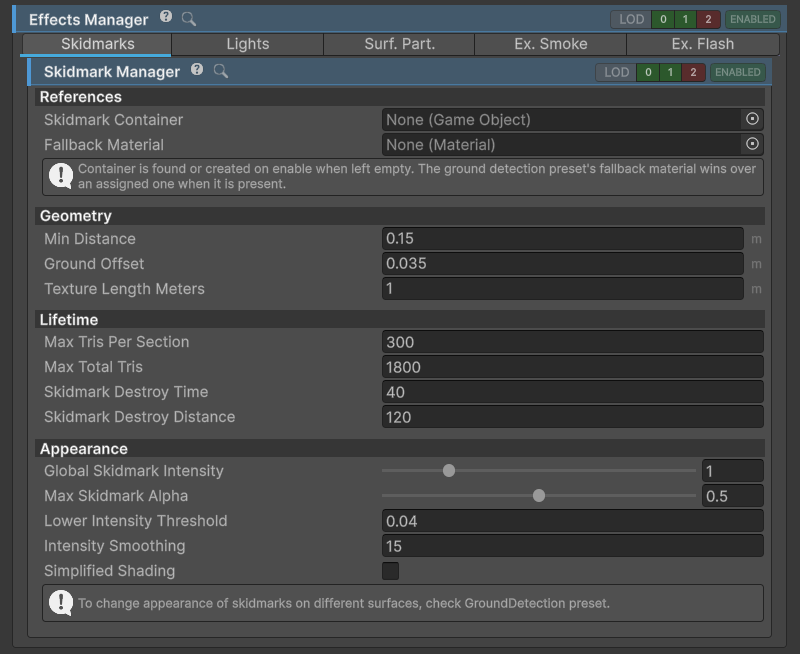Edit Max Tris Per Section field
The width and height of the screenshot is (800, 654).
572,342
